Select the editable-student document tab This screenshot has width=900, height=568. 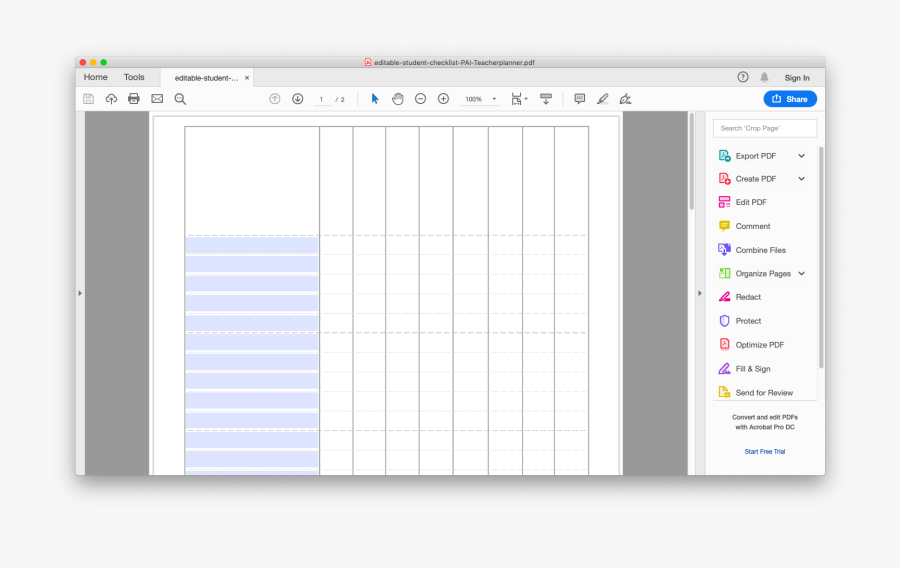click(205, 78)
